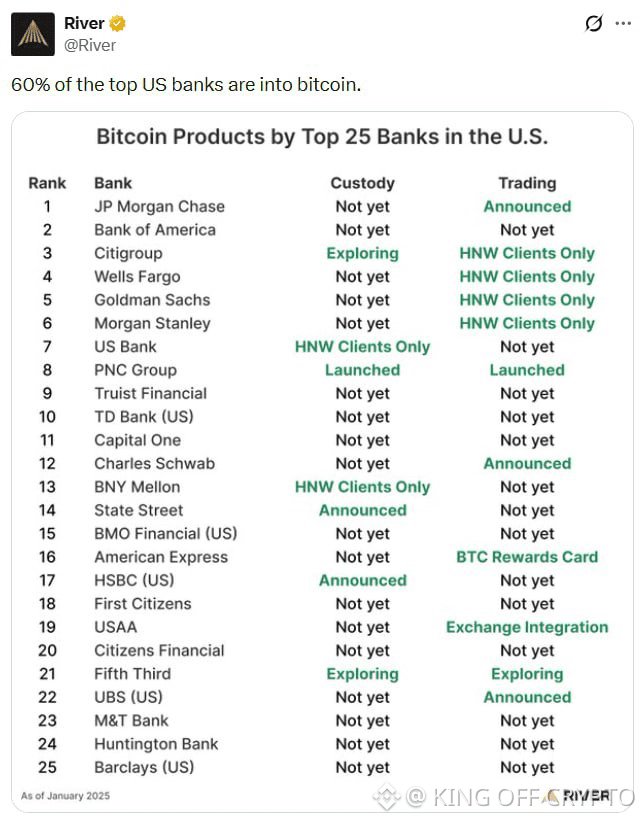The width and height of the screenshot is (643, 822).
Task: Click the tweet text about 60% banks
Action: pos(186,84)
